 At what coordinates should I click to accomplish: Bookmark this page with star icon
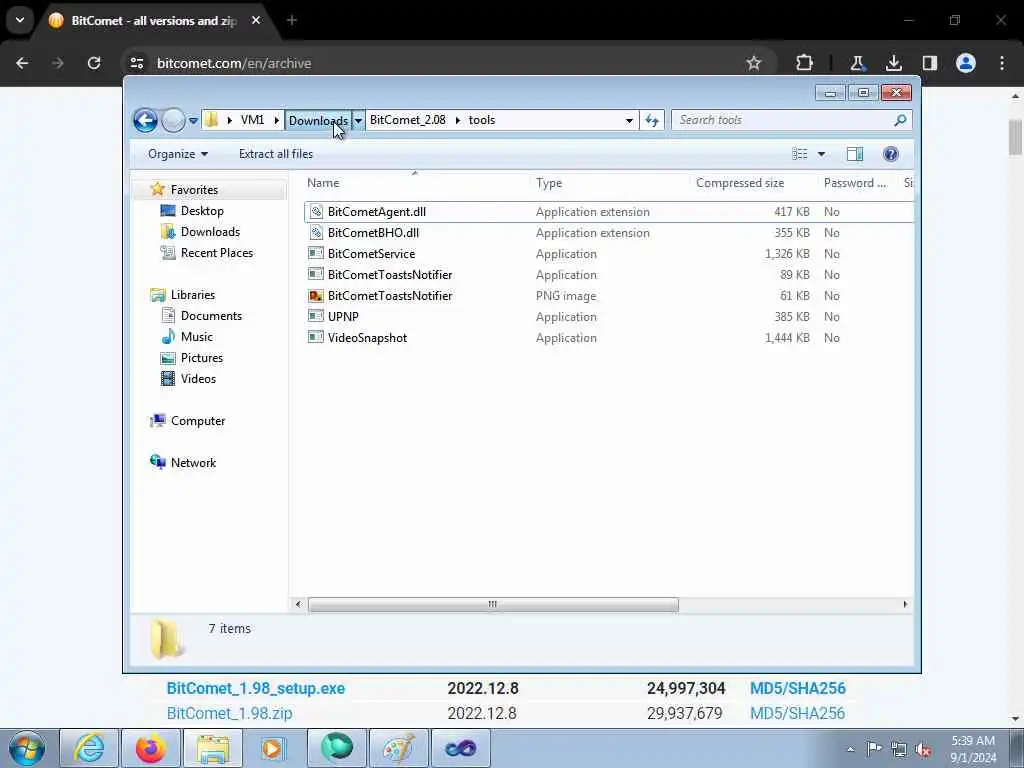coord(754,63)
